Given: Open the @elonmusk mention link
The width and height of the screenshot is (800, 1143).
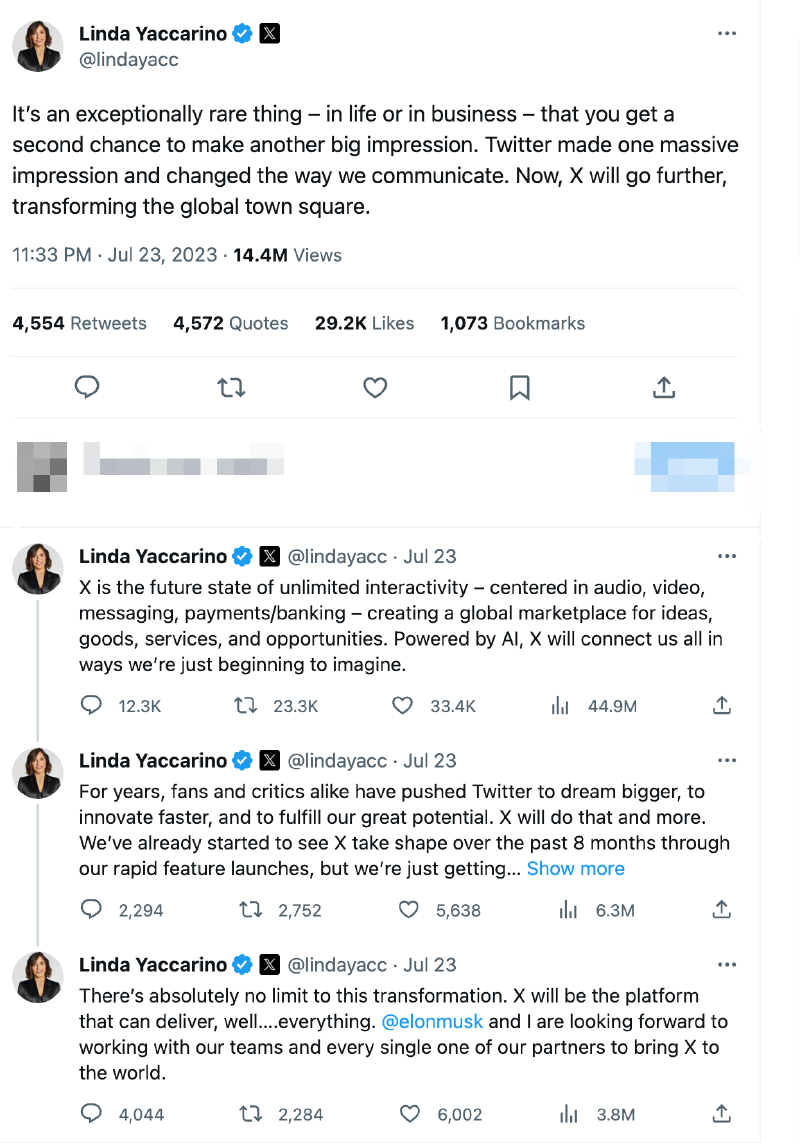Looking at the screenshot, I should point(433,1022).
